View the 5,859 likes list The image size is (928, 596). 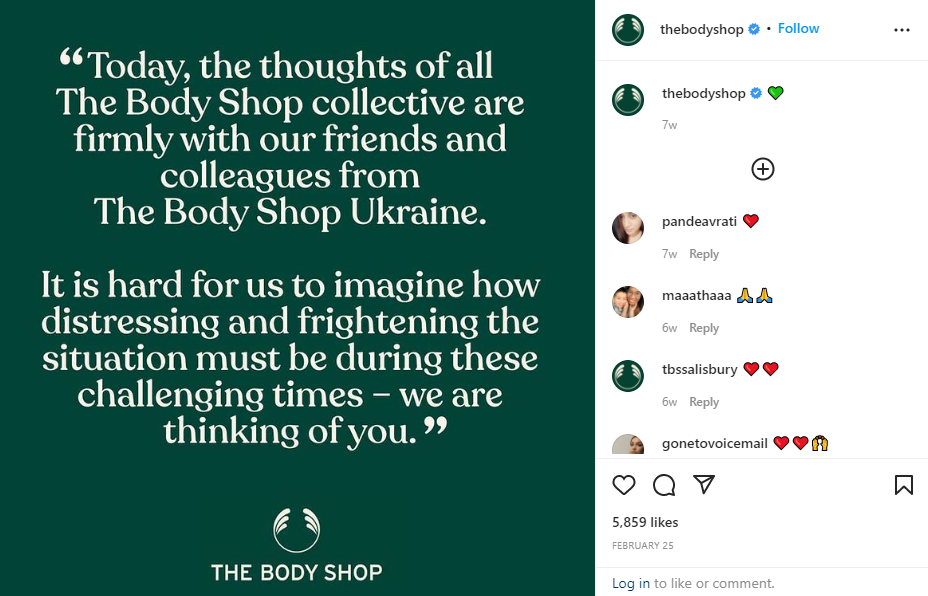(645, 522)
